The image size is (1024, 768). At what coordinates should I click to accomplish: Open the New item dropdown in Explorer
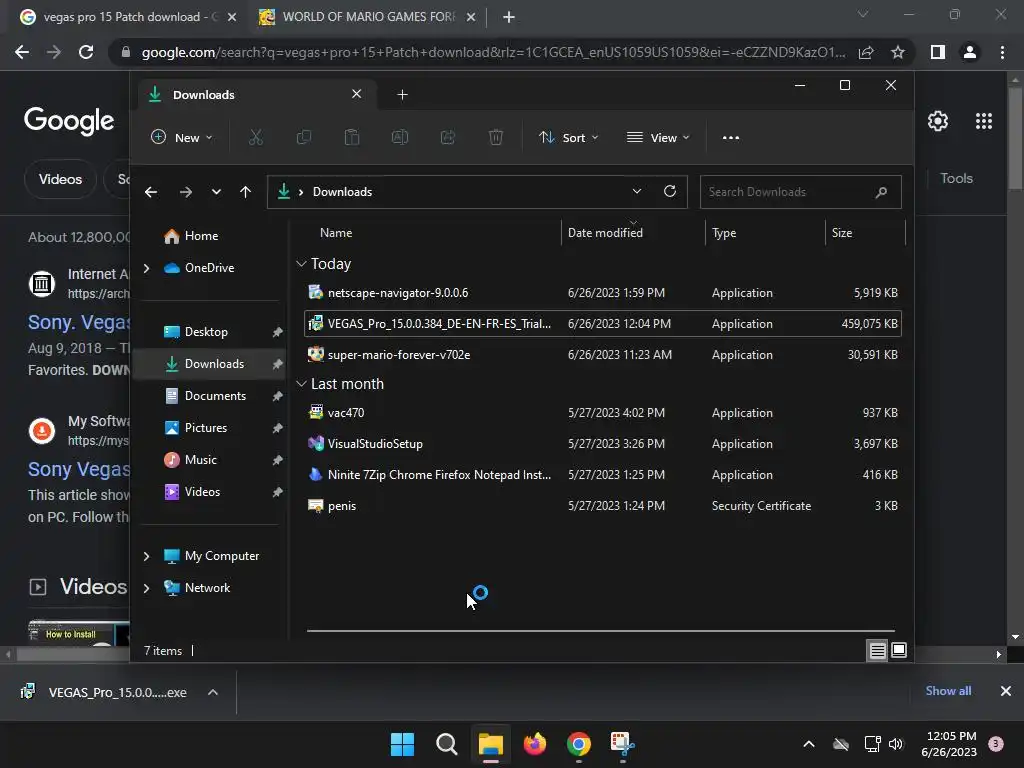[182, 138]
